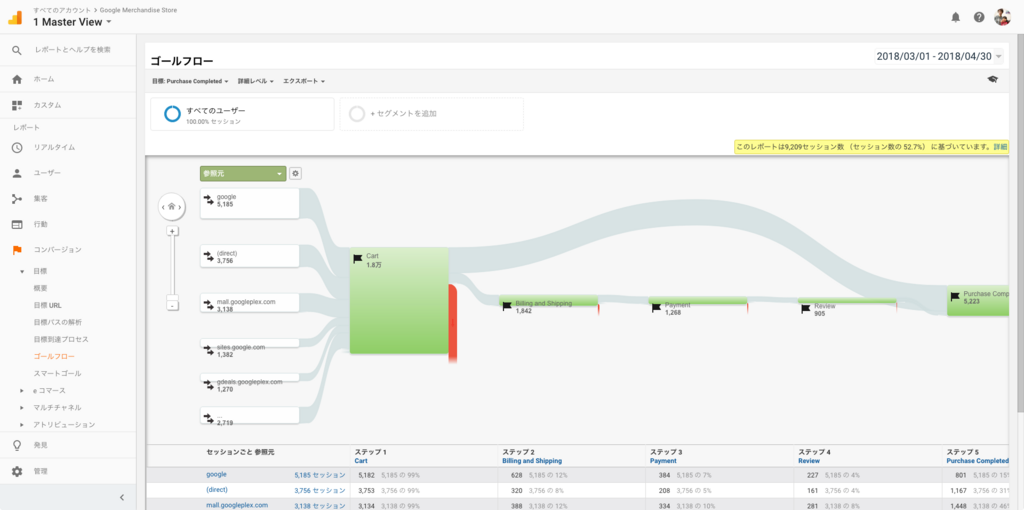Open the スマートゴール report
This screenshot has width=1024, height=510.
tap(57, 374)
